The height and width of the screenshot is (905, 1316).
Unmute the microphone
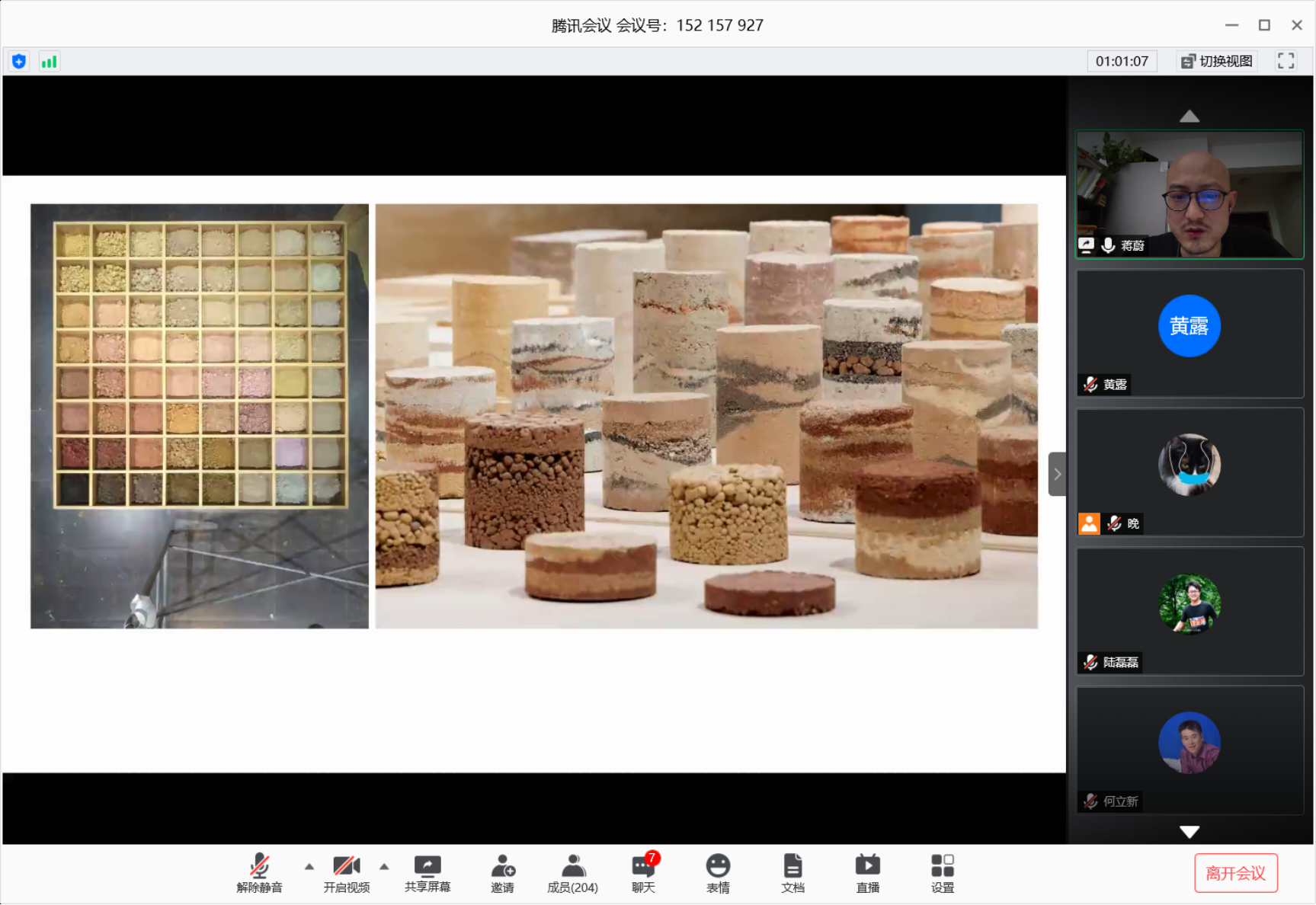click(x=260, y=873)
